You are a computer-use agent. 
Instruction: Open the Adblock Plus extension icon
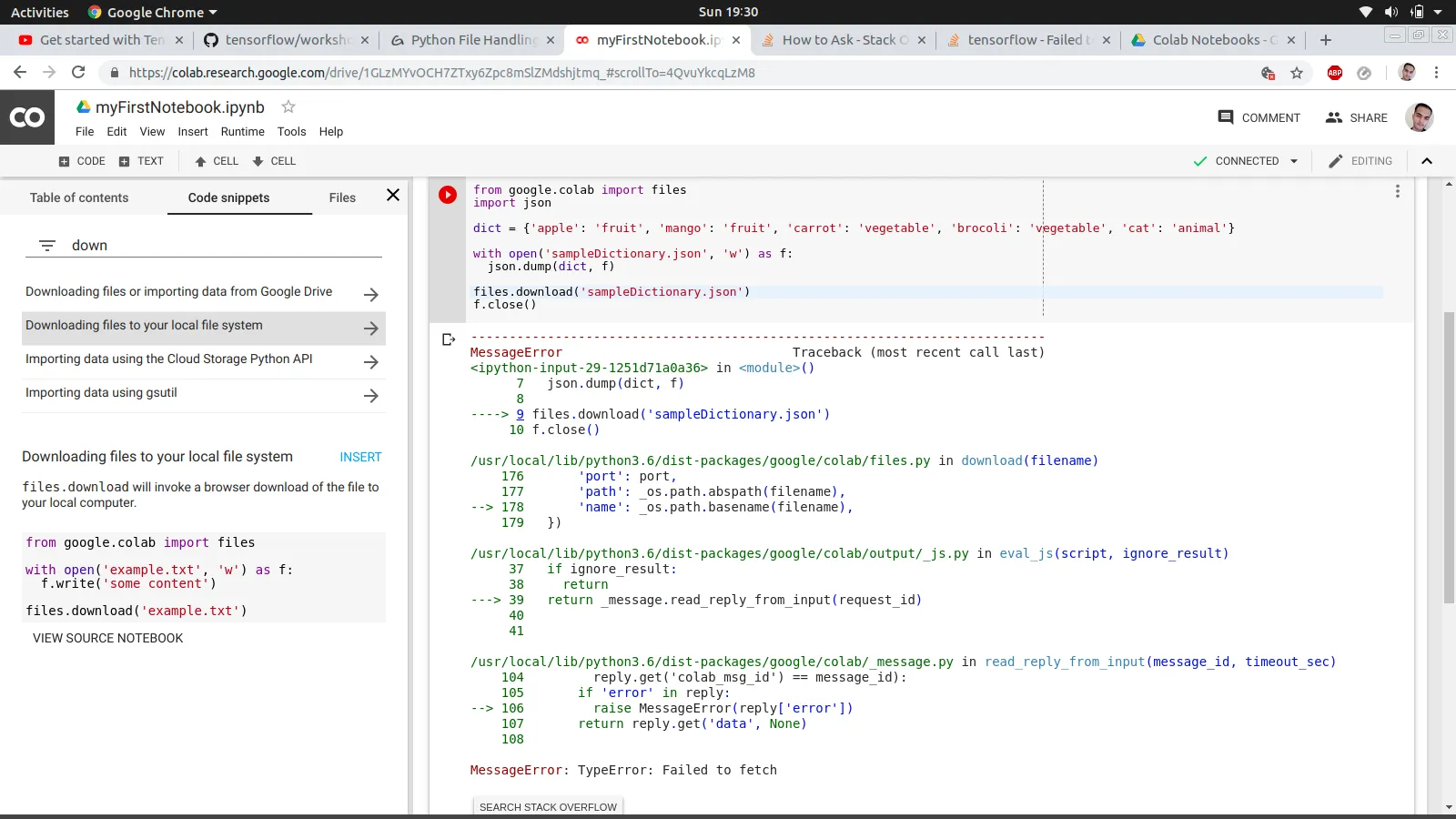pos(1334,73)
